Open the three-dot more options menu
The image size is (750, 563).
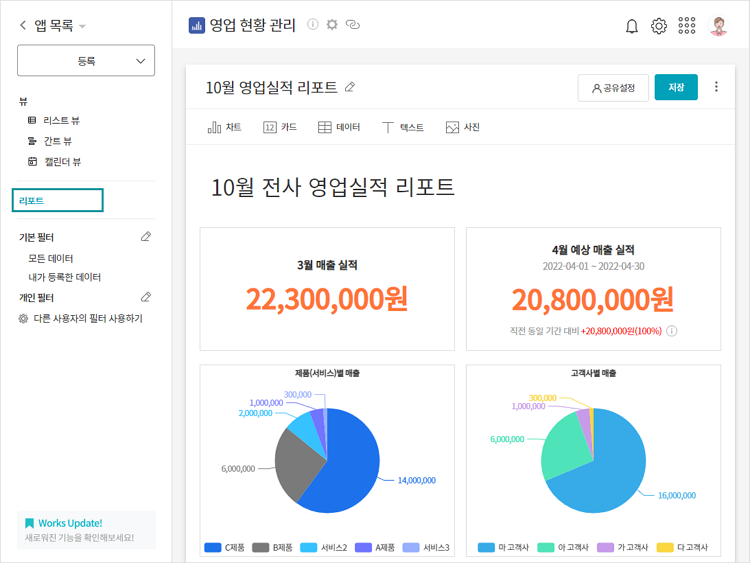click(x=716, y=88)
